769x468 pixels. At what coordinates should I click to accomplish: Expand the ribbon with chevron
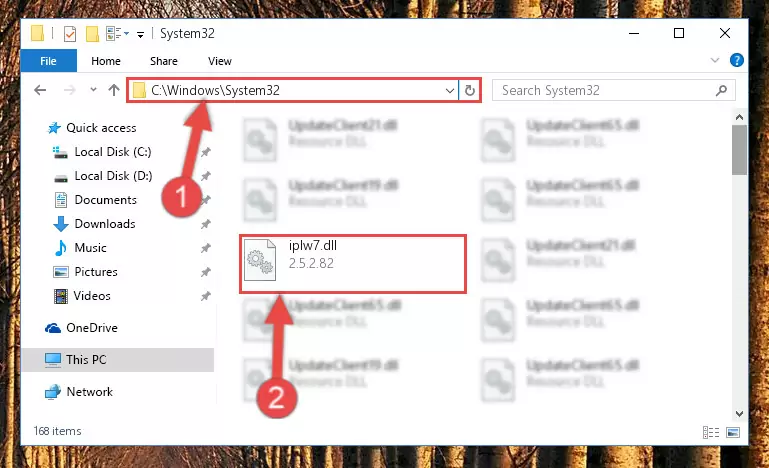pyautogui.click(x=715, y=60)
